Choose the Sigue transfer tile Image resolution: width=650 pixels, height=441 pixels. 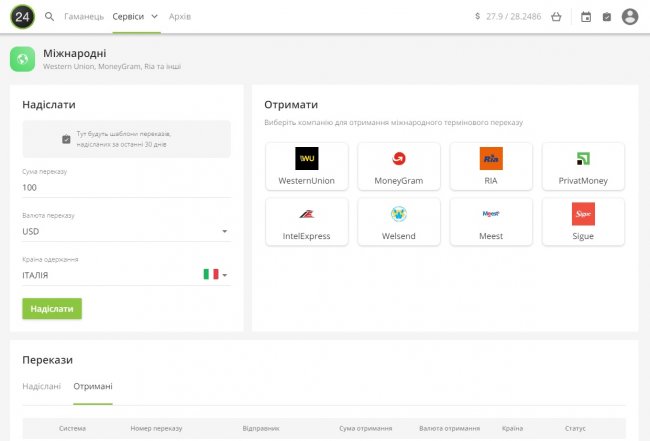[x=583, y=221]
